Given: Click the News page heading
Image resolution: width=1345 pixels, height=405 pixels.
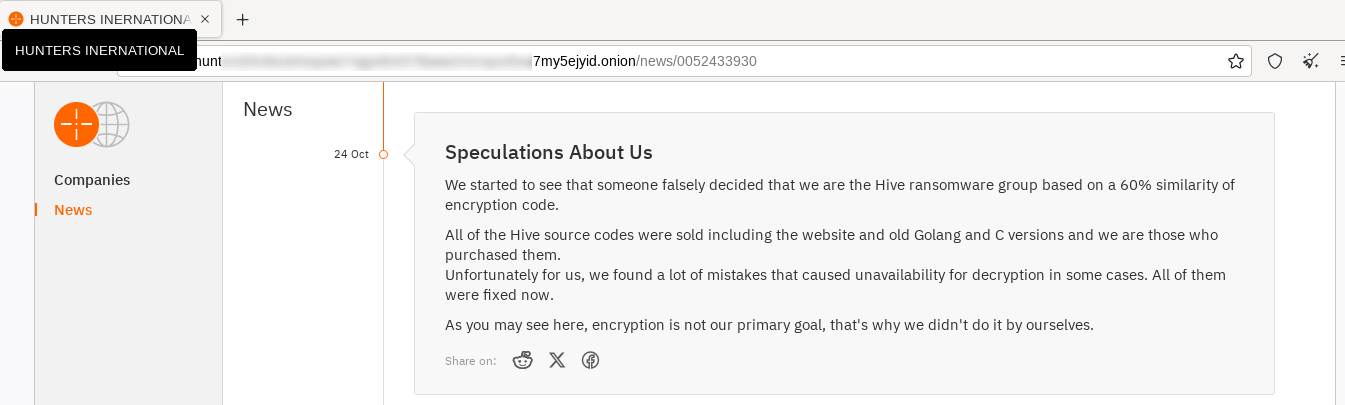Looking at the screenshot, I should [x=268, y=110].
